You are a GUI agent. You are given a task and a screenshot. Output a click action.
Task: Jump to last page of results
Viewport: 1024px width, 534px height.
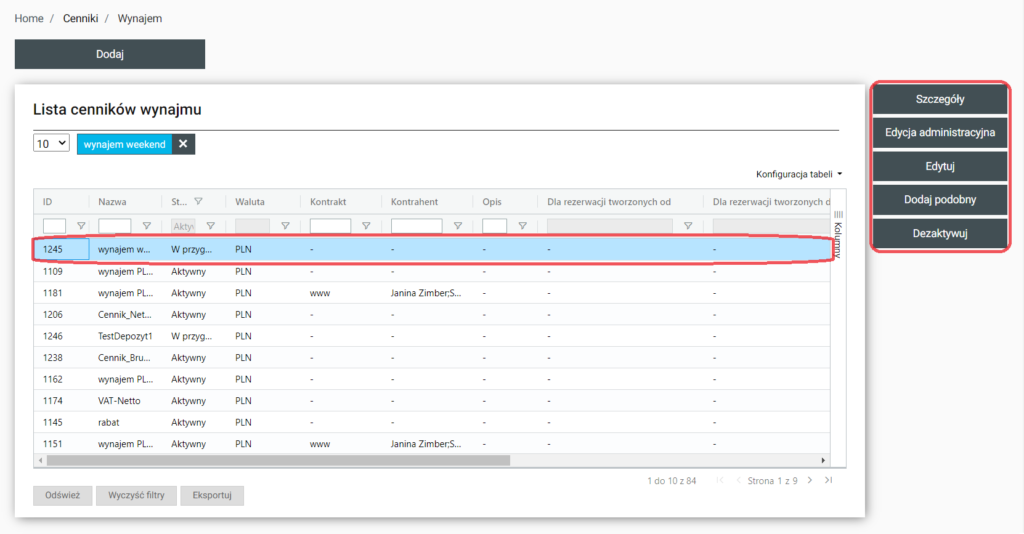coord(828,481)
